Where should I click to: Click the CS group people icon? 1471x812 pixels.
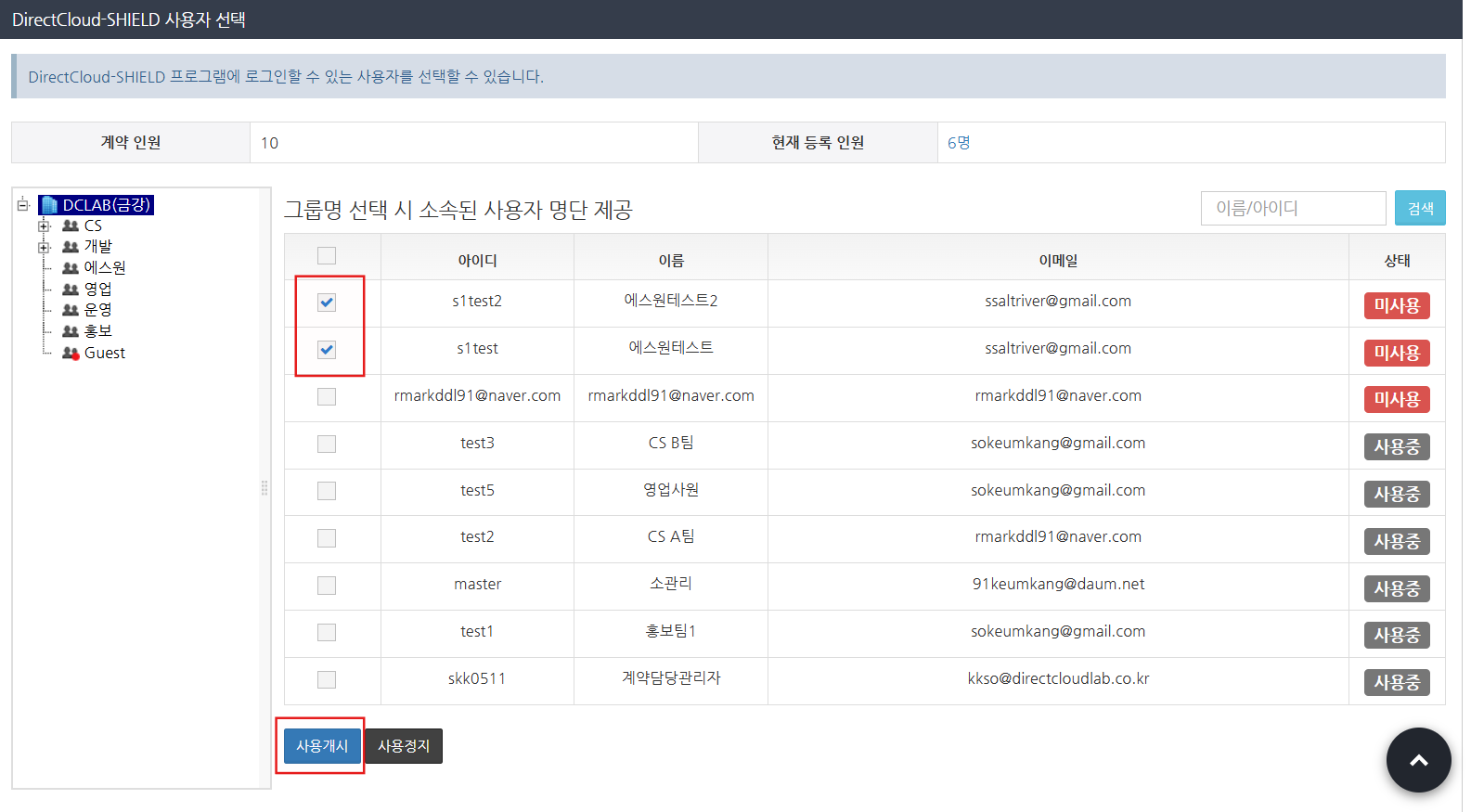(71, 226)
